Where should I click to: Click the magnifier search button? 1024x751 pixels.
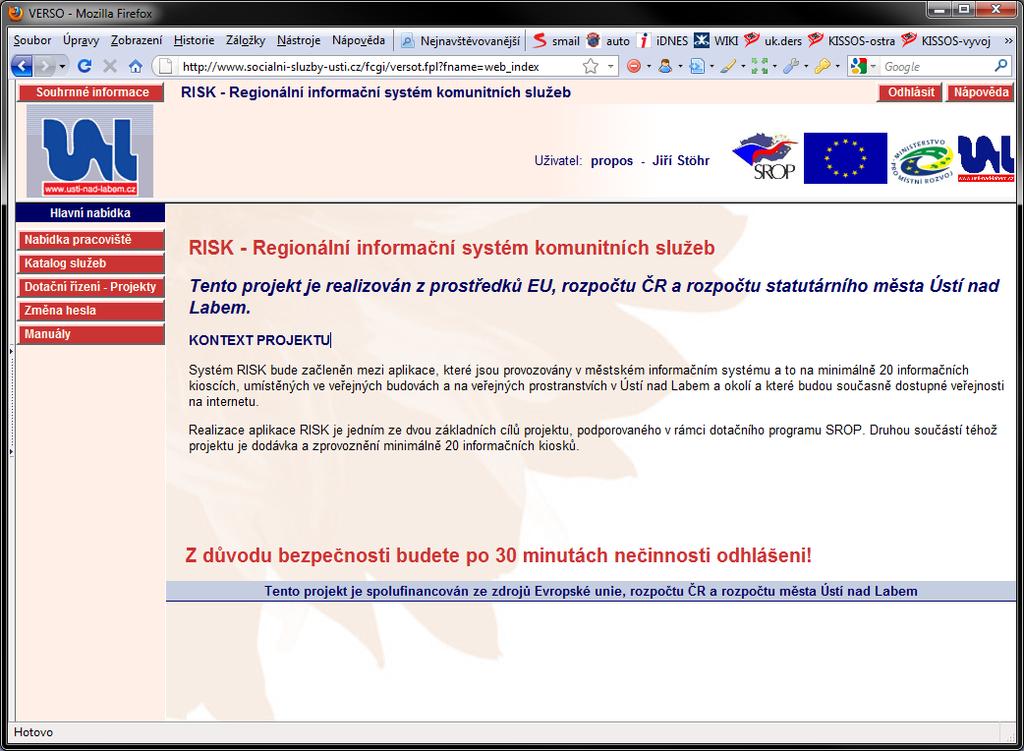click(1001, 66)
